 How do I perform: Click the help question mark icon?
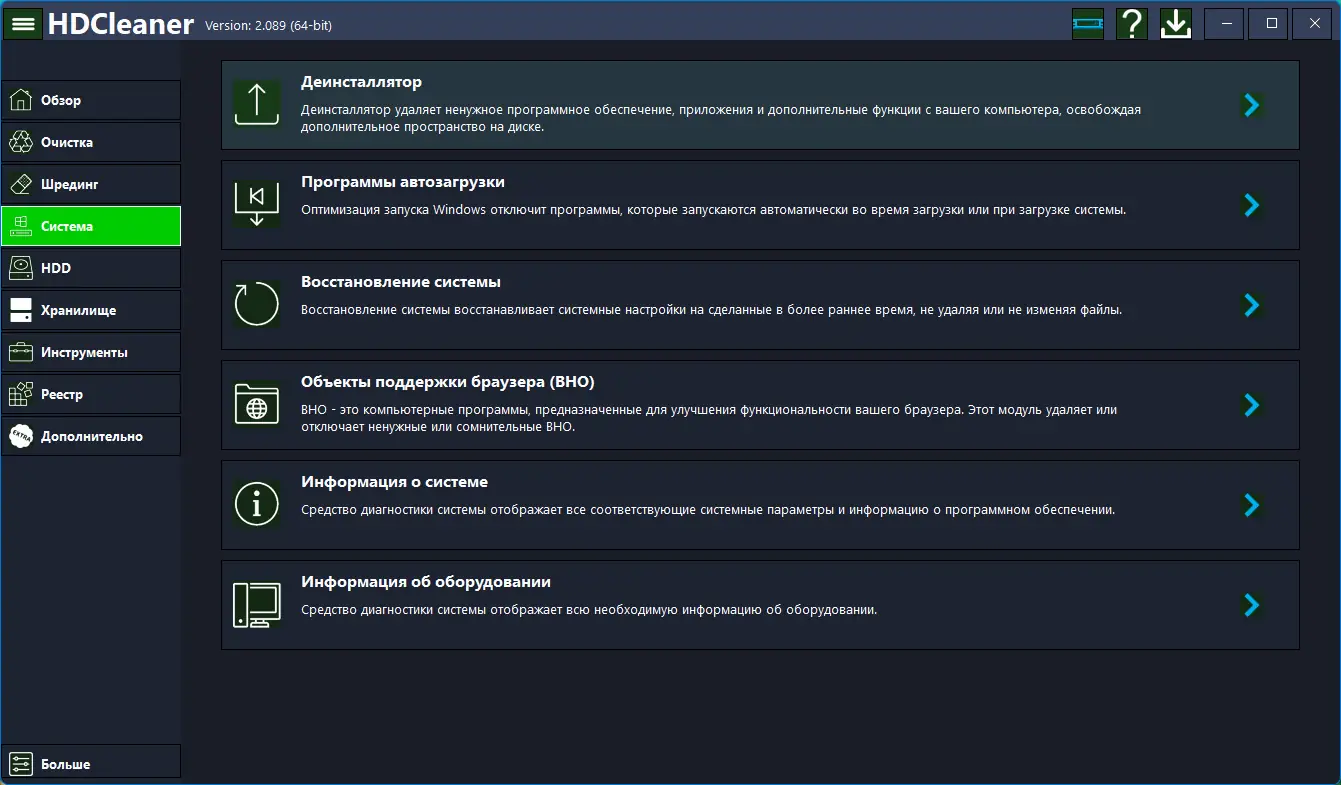tap(1131, 23)
